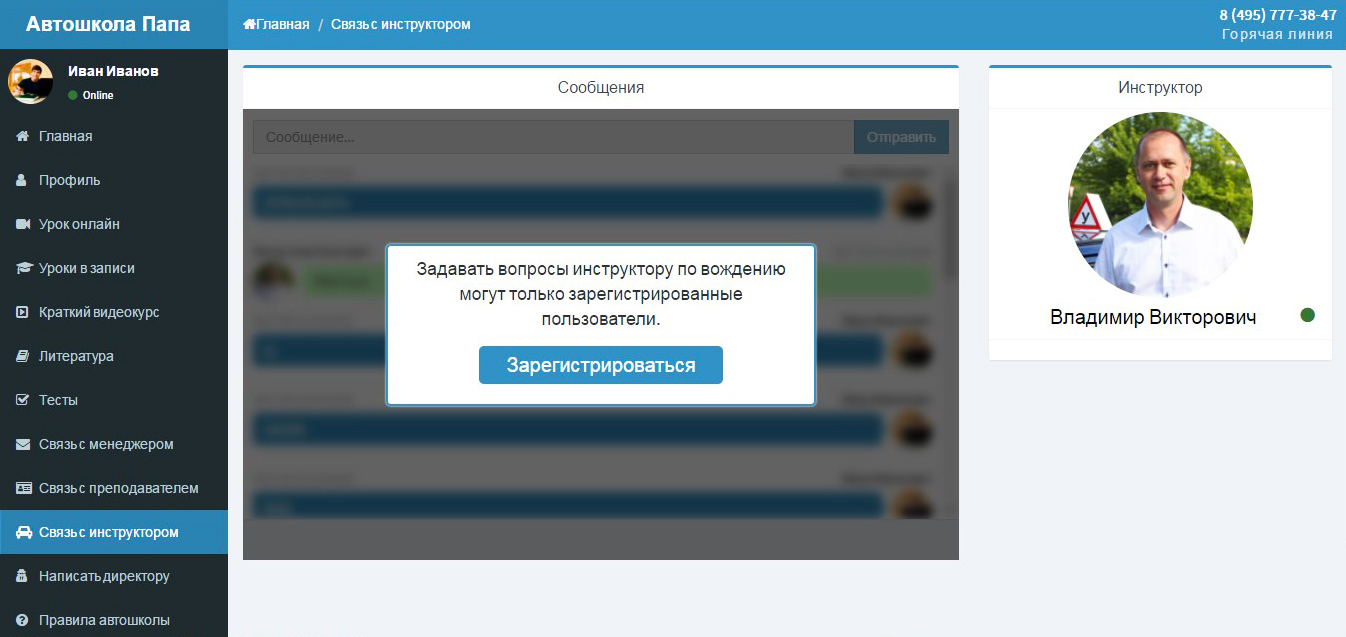Click the green online indicator beside Владимир Викторович
The height and width of the screenshot is (637, 1346).
1307,315
